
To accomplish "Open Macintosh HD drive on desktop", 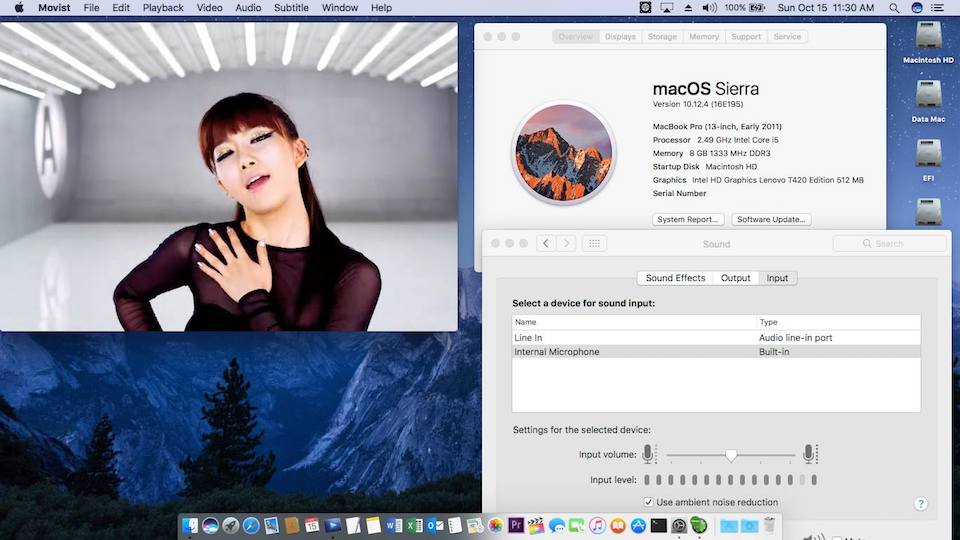I will (x=928, y=42).
